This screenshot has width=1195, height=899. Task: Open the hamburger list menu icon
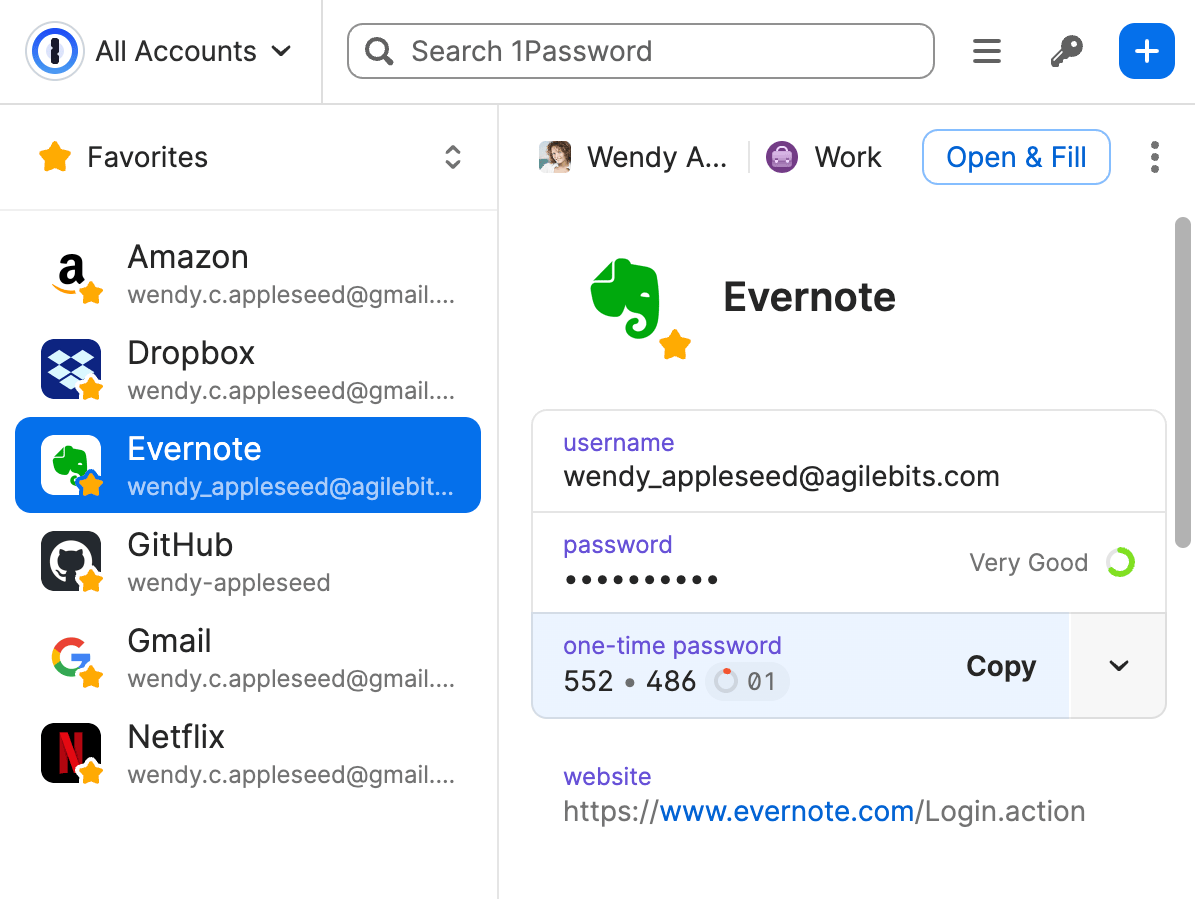pos(986,51)
